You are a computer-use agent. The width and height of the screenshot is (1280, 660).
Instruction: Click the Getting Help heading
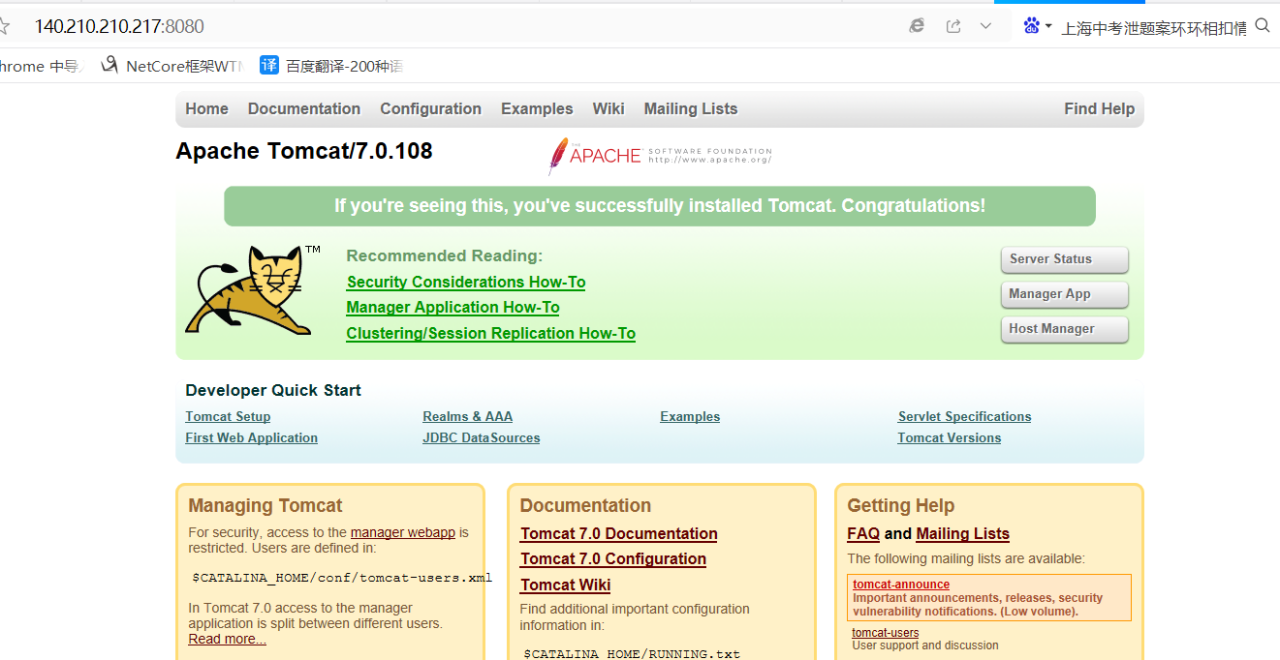click(901, 506)
